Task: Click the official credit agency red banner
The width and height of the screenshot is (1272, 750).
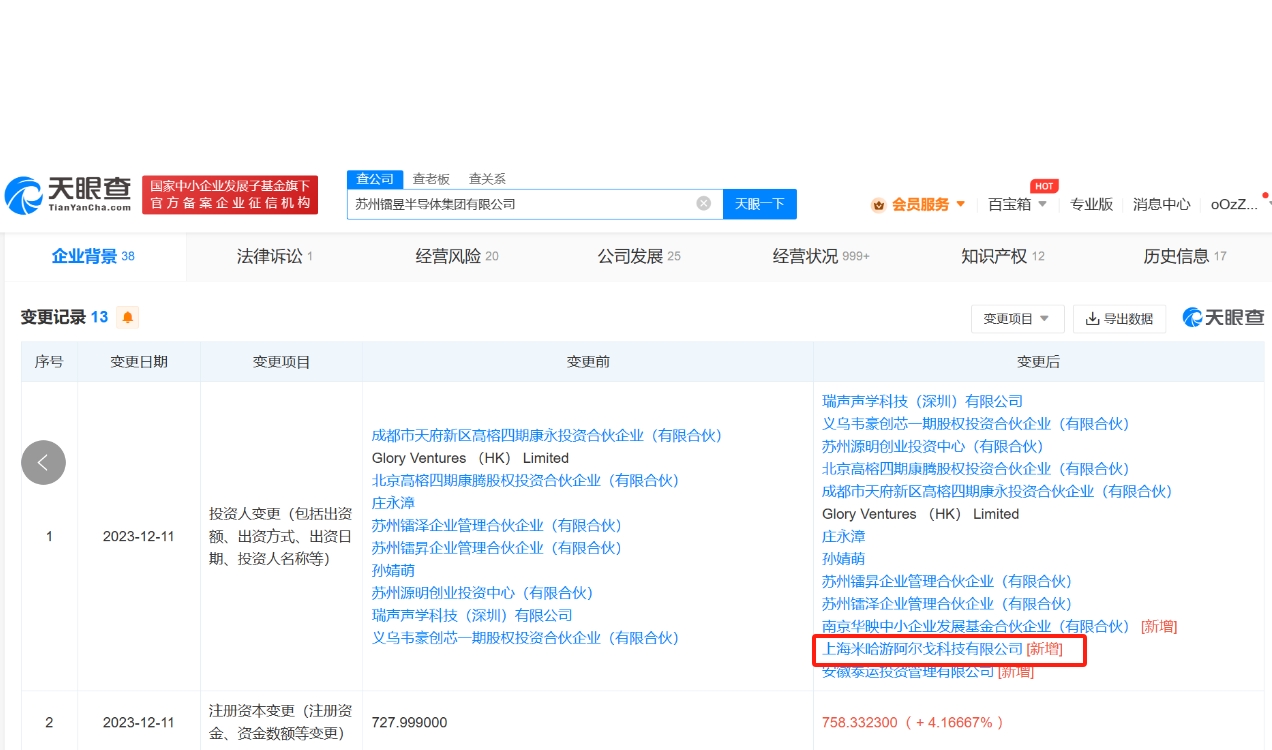Action: click(230, 195)
